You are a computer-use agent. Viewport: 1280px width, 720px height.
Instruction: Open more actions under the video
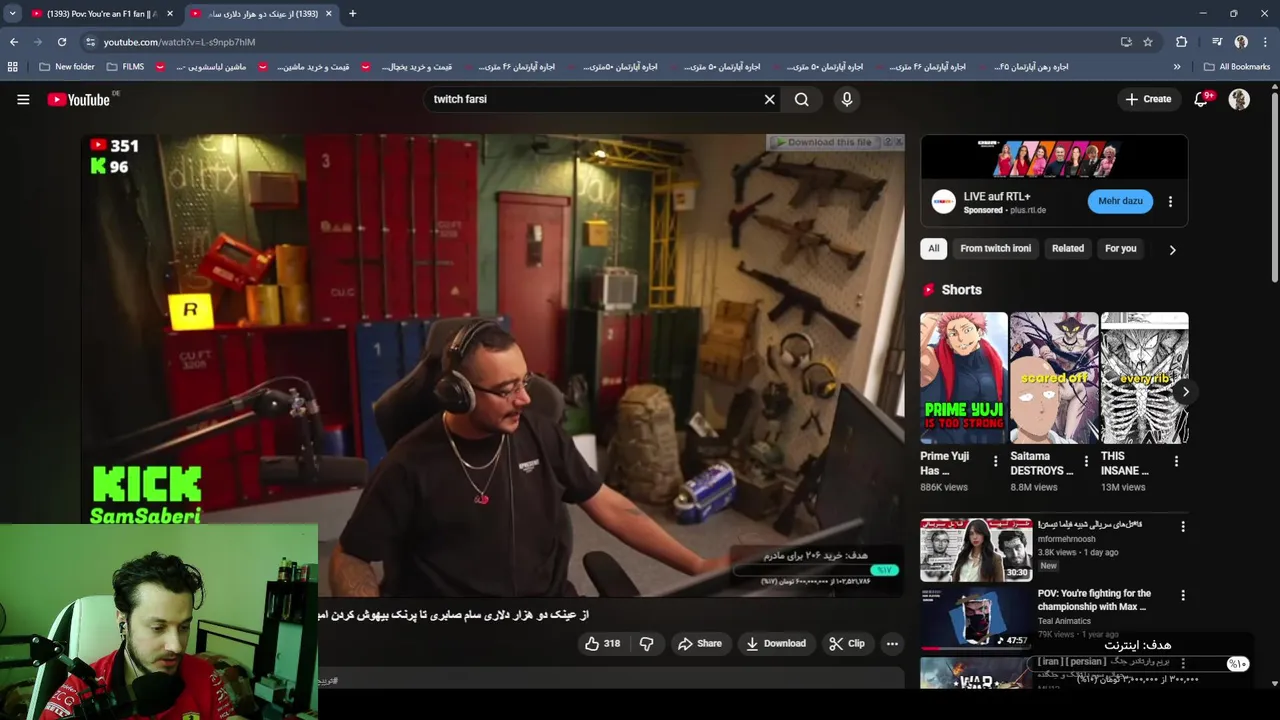tap(892, 644)
